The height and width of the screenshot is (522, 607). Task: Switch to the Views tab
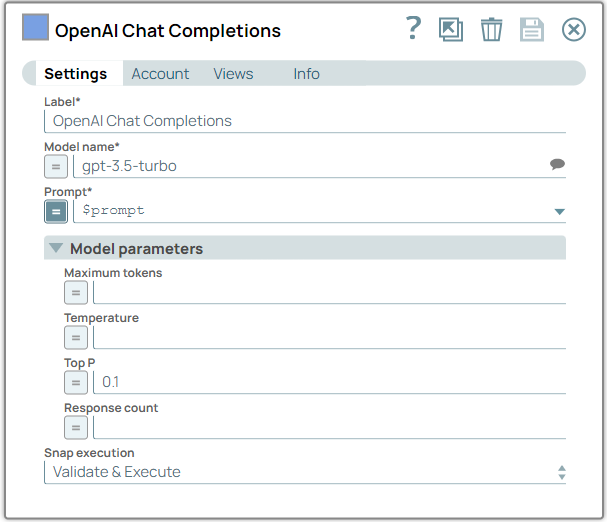point(233,74)
